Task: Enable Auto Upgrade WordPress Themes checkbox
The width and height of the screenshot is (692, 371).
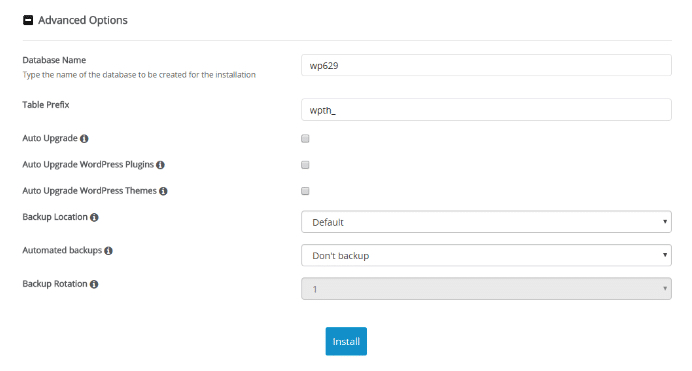Action: coord(305,191)
